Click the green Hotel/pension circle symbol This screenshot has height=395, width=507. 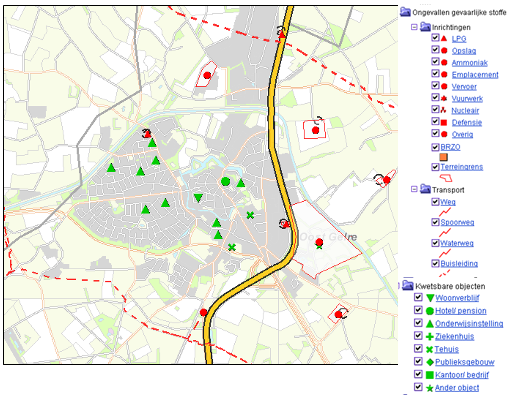click(x=430, y=311)
